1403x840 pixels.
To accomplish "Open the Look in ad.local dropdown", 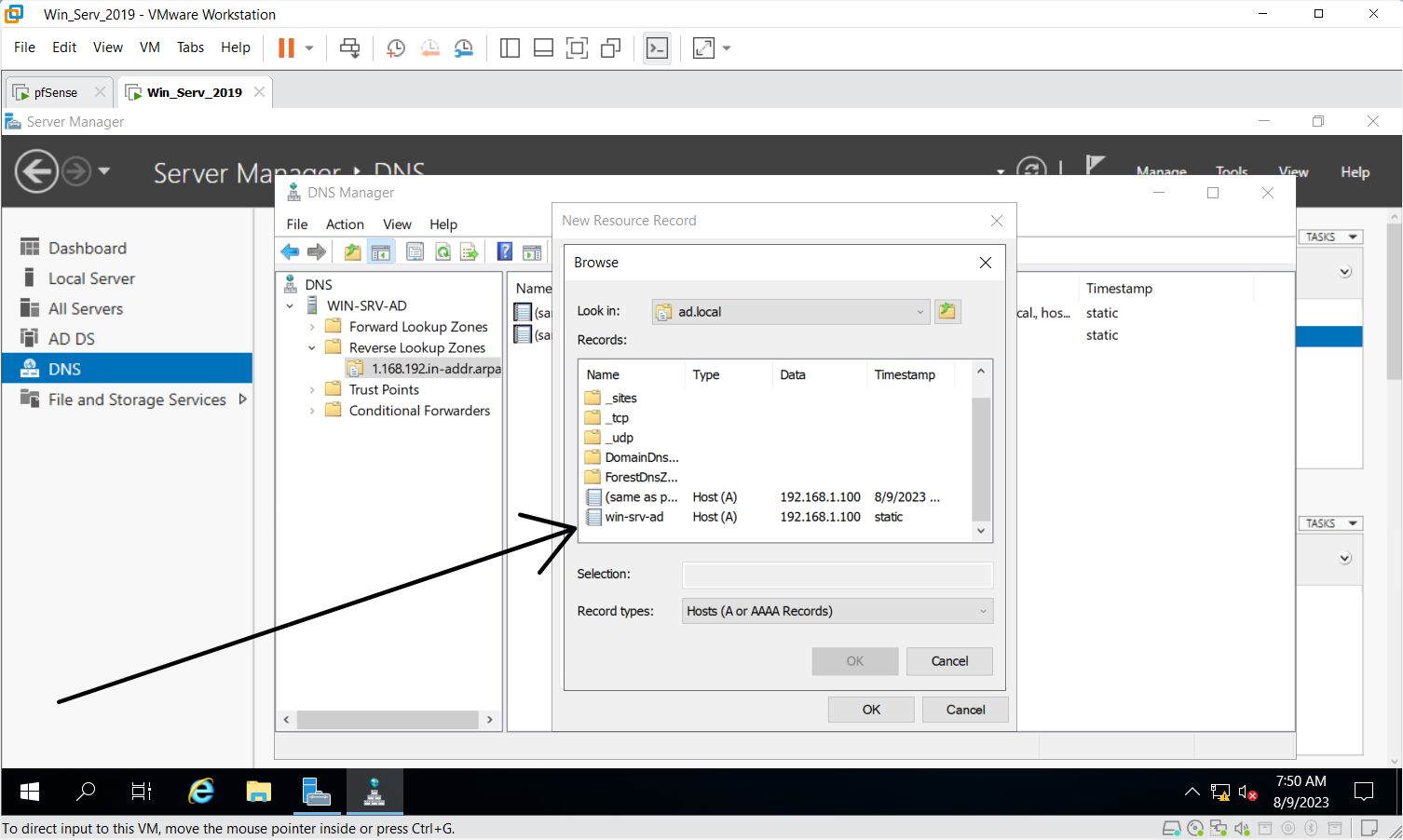I will [x=791, y=312].
